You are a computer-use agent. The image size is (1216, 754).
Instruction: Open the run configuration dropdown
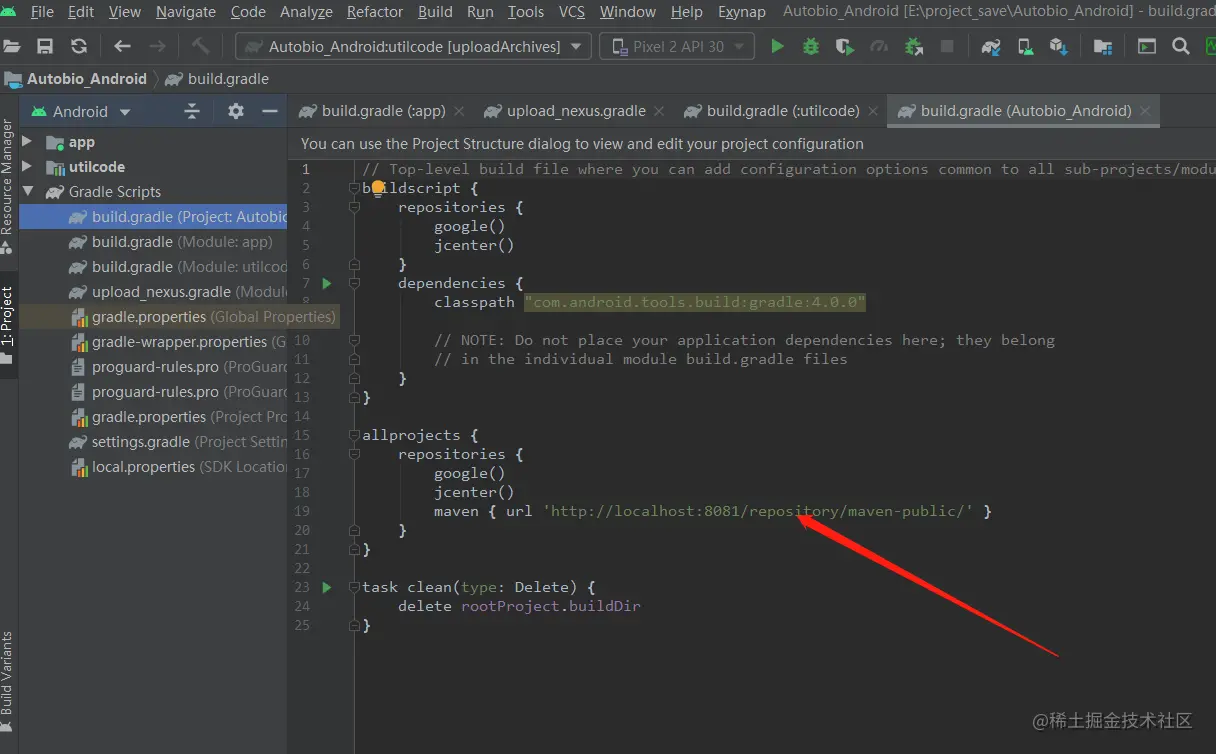point(412,46)
